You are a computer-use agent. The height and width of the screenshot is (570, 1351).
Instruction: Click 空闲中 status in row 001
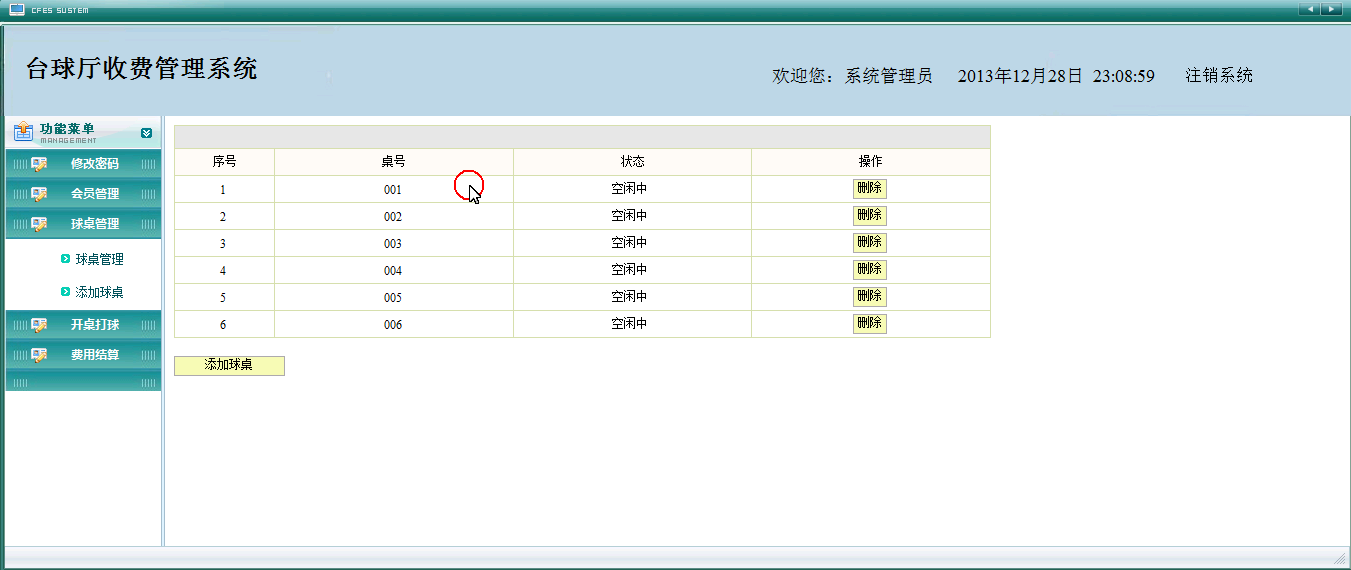(x=630, y=188)
